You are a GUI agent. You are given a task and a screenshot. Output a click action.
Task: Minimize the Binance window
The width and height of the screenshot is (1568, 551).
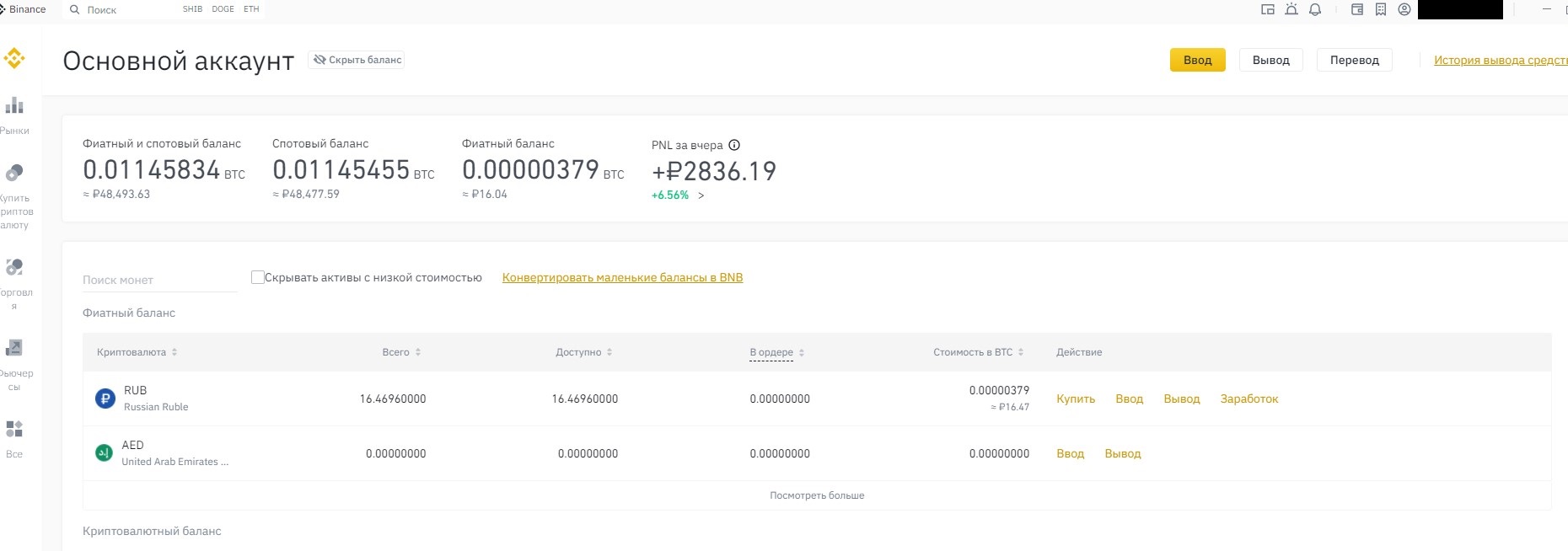pyautogui.click(x=1546, y=9)
